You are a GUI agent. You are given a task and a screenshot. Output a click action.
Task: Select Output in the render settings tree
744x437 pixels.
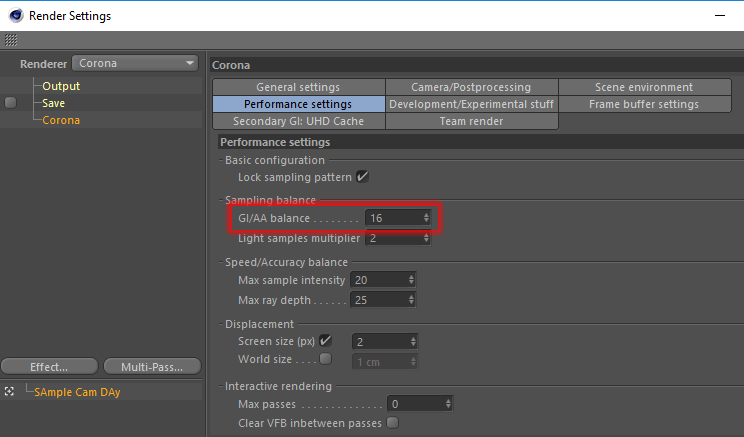pos(61,86)
